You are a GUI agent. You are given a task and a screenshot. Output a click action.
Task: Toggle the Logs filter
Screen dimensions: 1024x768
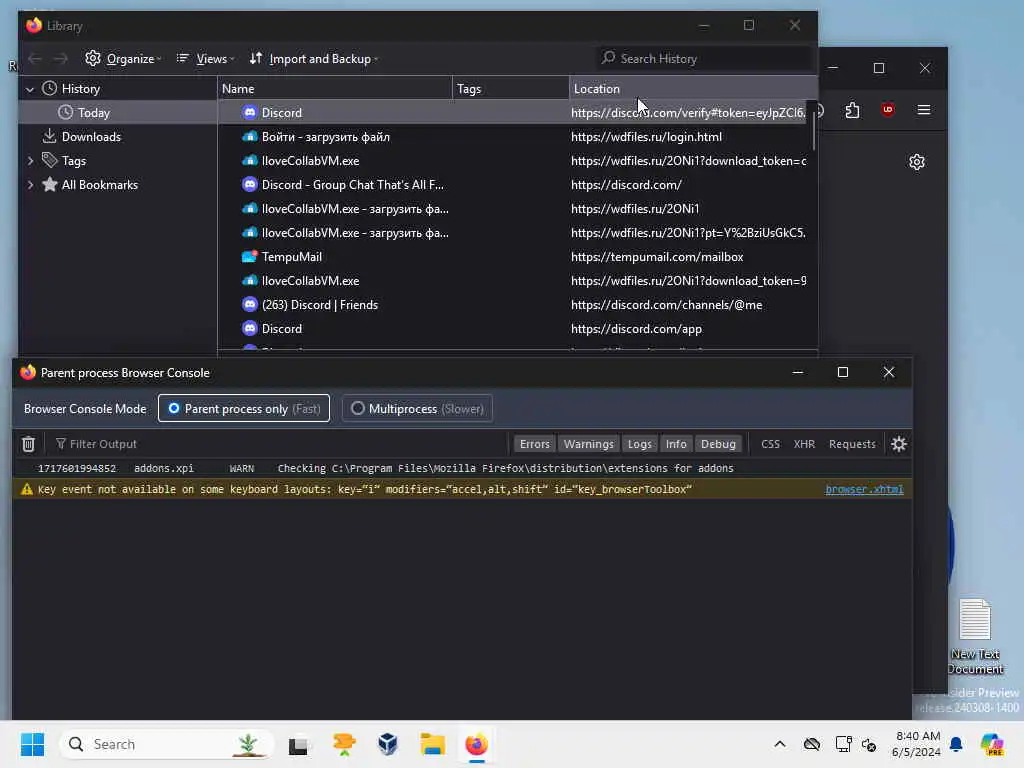click(639, 444)
